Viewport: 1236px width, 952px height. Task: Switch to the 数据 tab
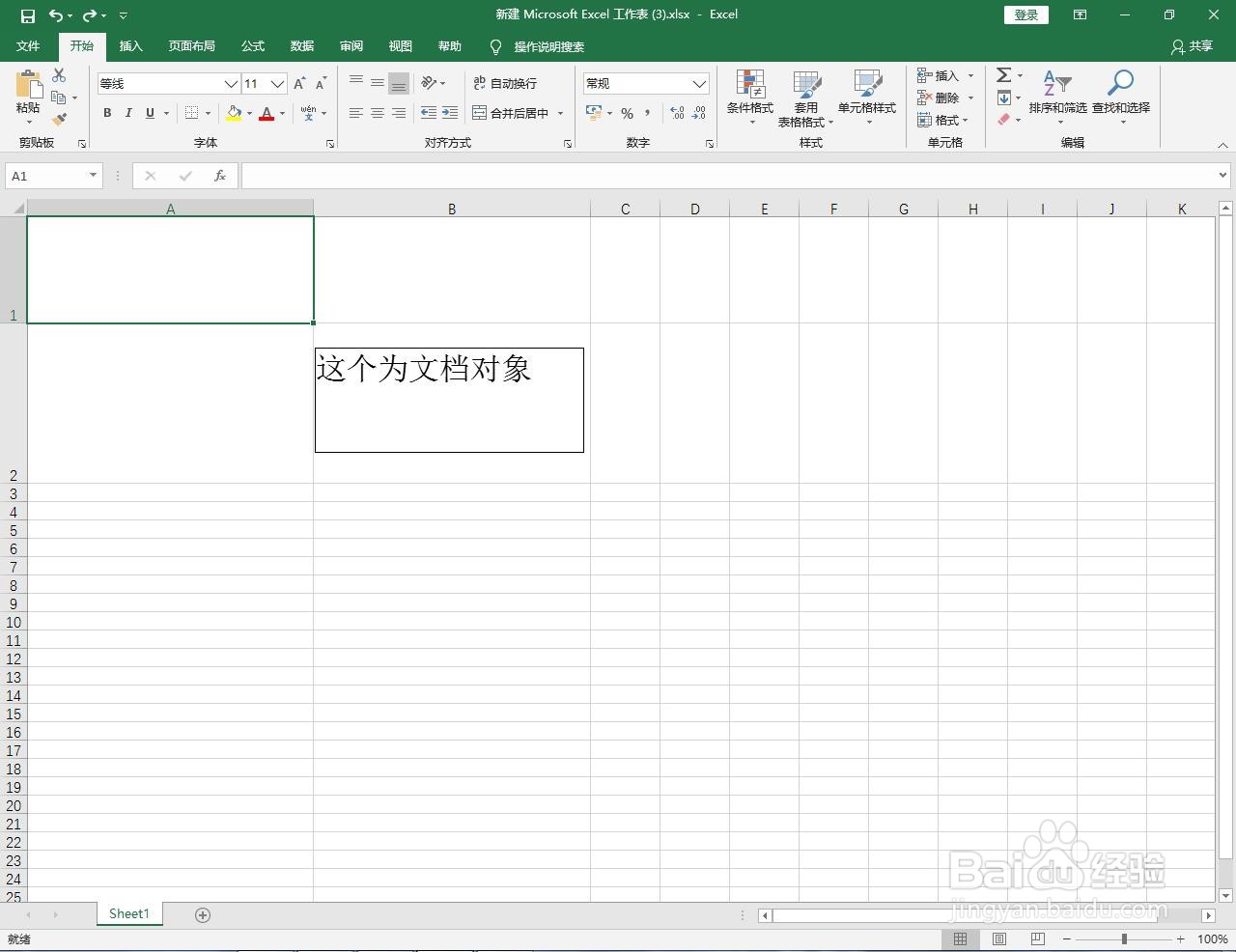pos(302,46)
